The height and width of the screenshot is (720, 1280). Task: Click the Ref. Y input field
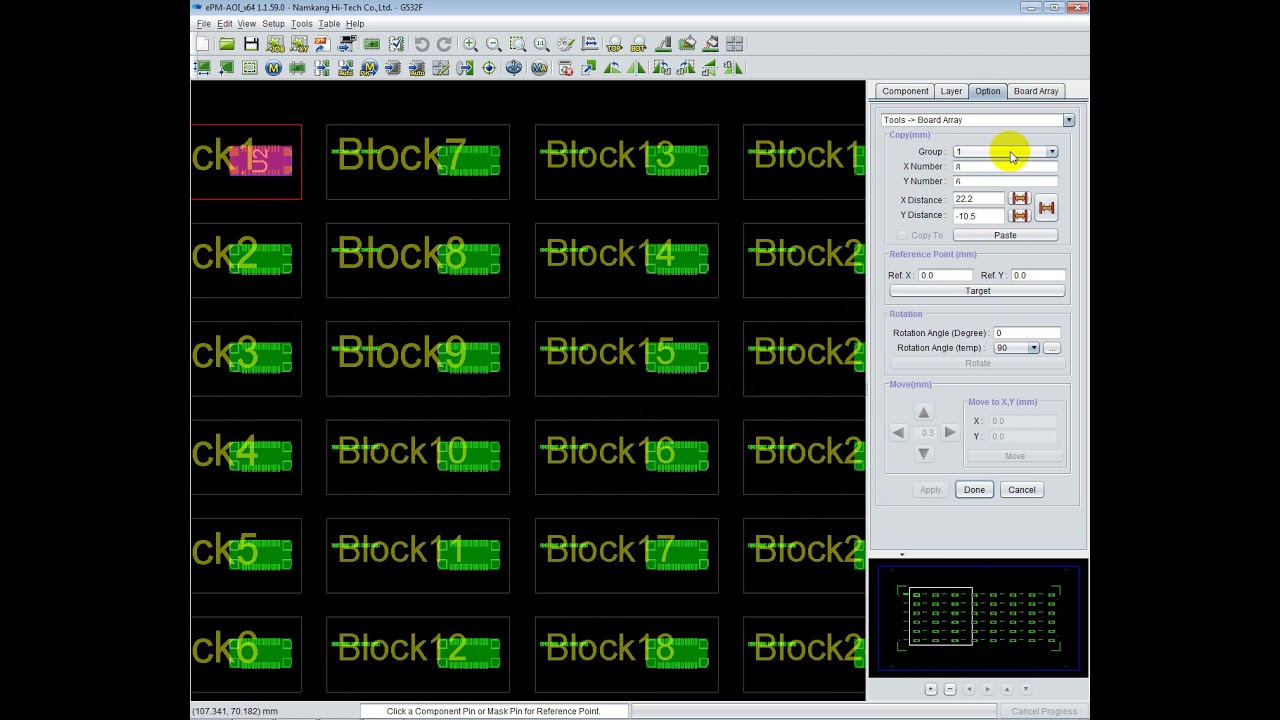[1038, 275]
